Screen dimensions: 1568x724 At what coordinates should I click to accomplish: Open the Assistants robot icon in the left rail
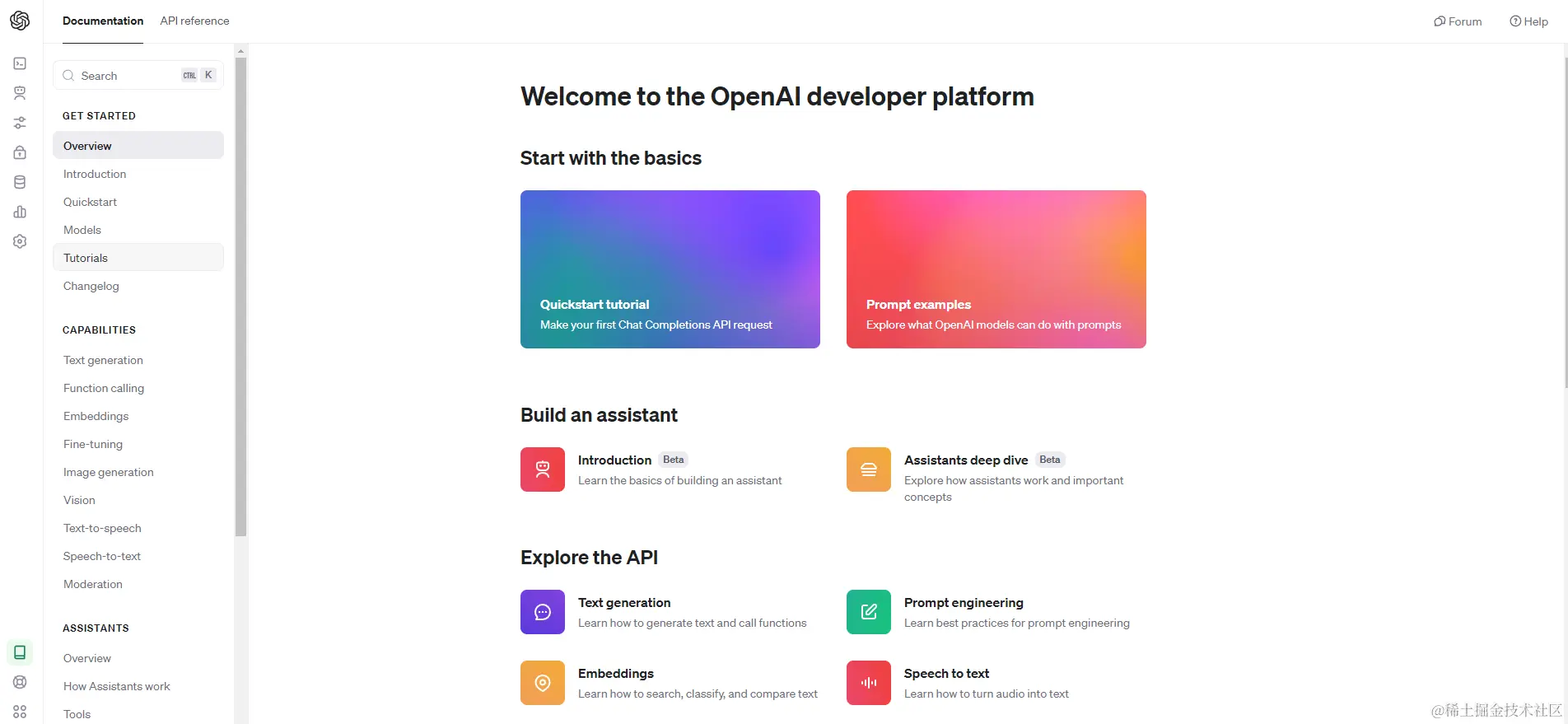coord(20,93)
